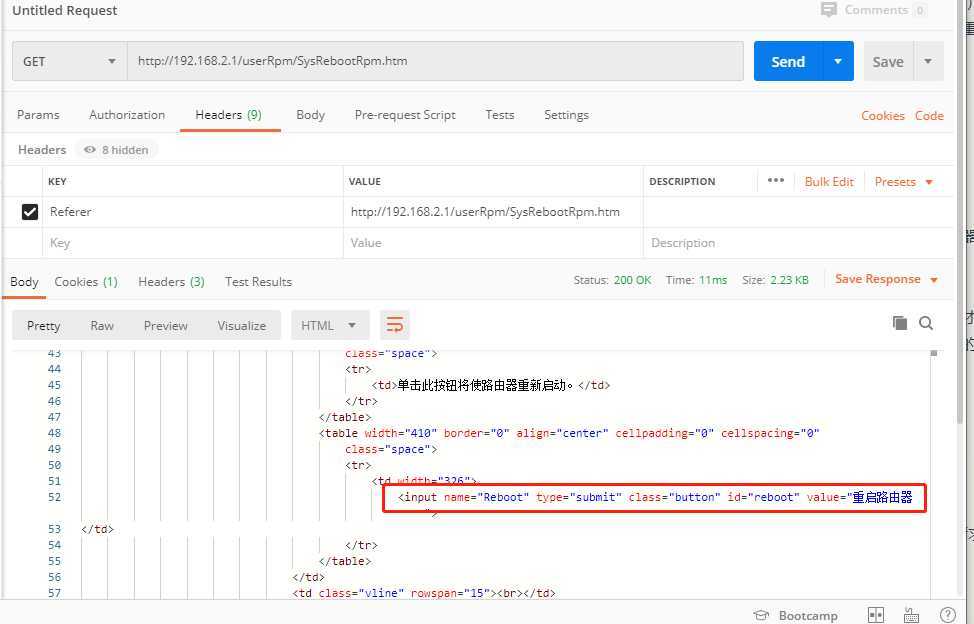The width and height of the screenshot is (974, 624).
Task: Open the help question mark icon
Action: [x=947, y=615]
